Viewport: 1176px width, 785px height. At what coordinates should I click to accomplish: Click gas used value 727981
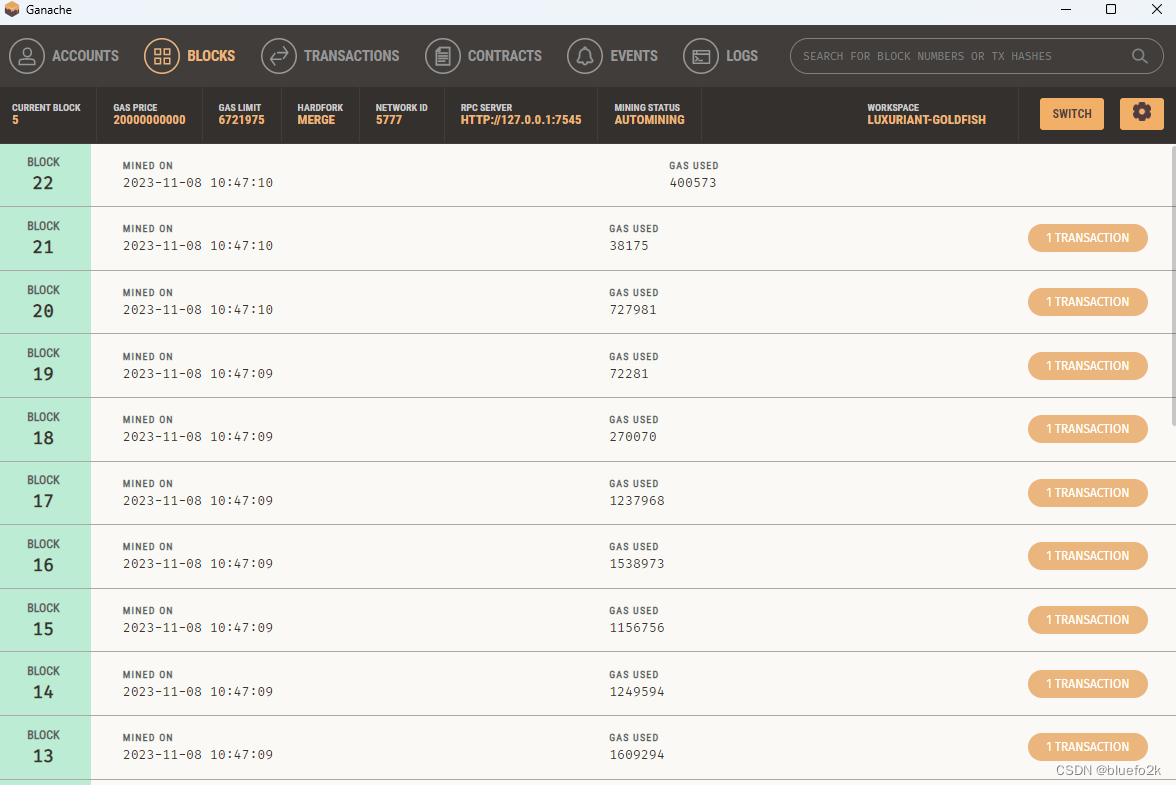(x=633, y=310)
